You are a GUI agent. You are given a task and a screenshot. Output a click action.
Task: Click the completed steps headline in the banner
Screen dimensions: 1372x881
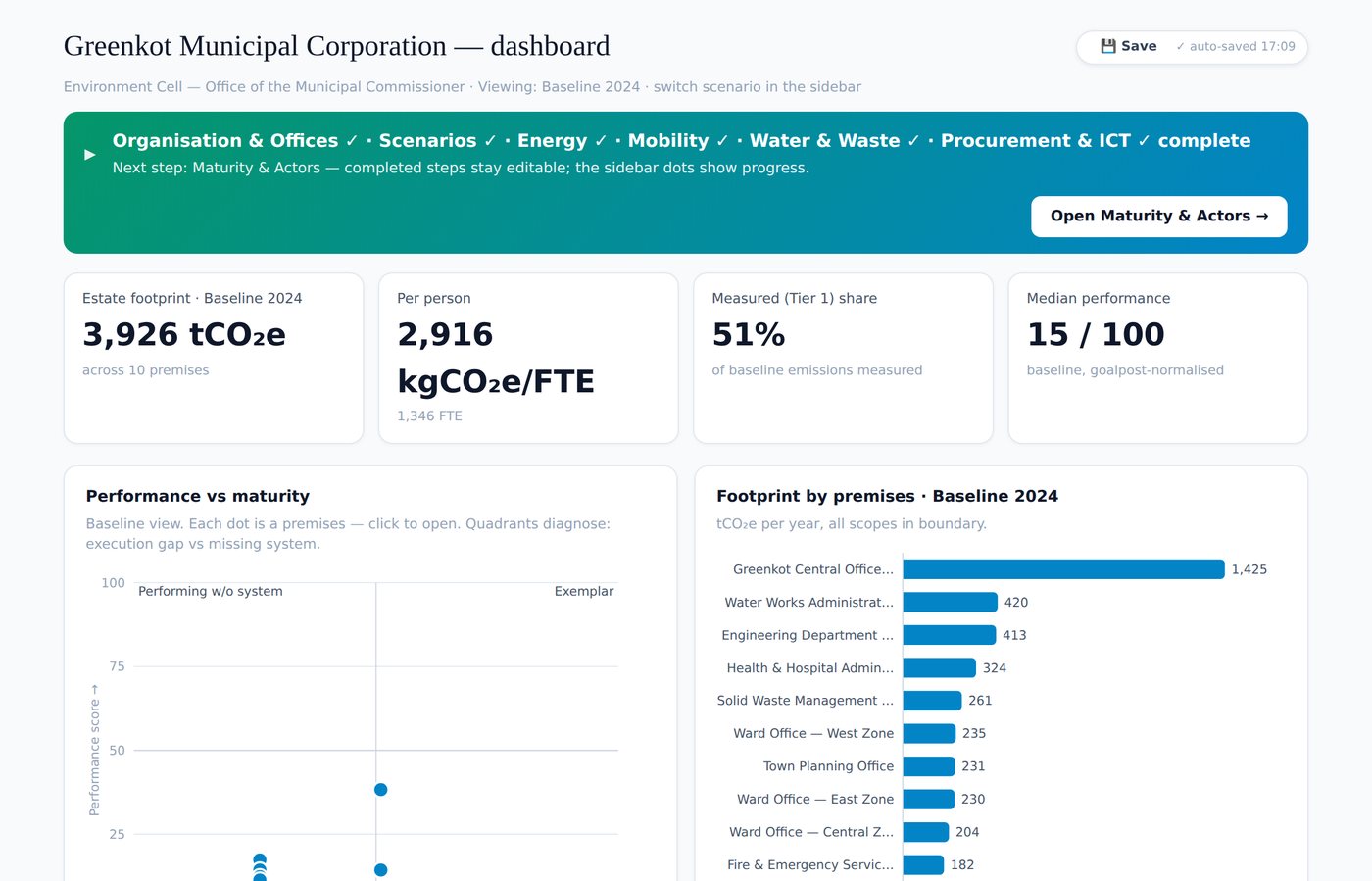[681, 140]
